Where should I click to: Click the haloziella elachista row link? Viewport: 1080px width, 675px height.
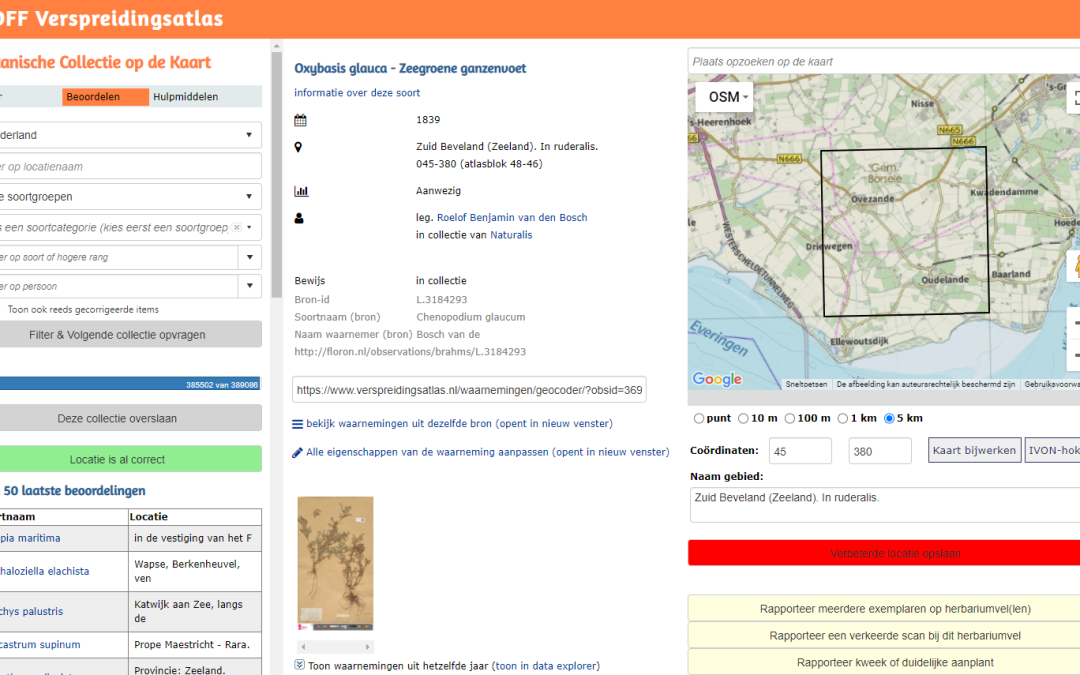[44, 571]
